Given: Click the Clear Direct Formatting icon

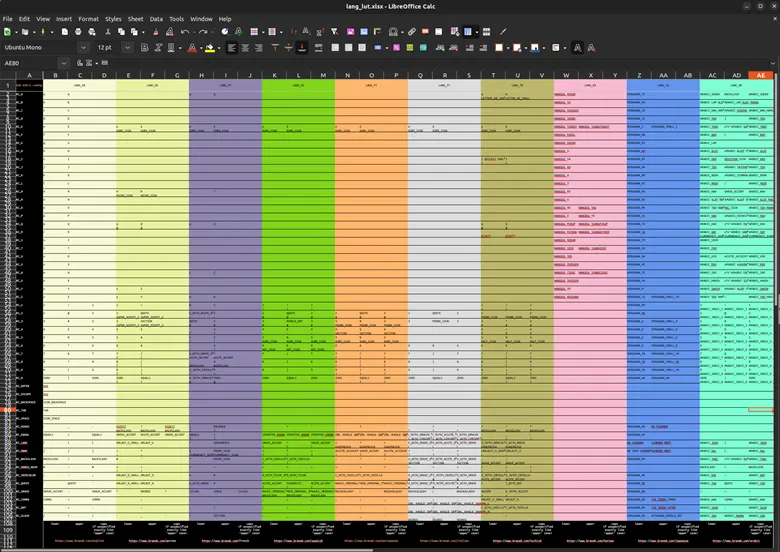Looking at the screenshot, I should point(170,32).
